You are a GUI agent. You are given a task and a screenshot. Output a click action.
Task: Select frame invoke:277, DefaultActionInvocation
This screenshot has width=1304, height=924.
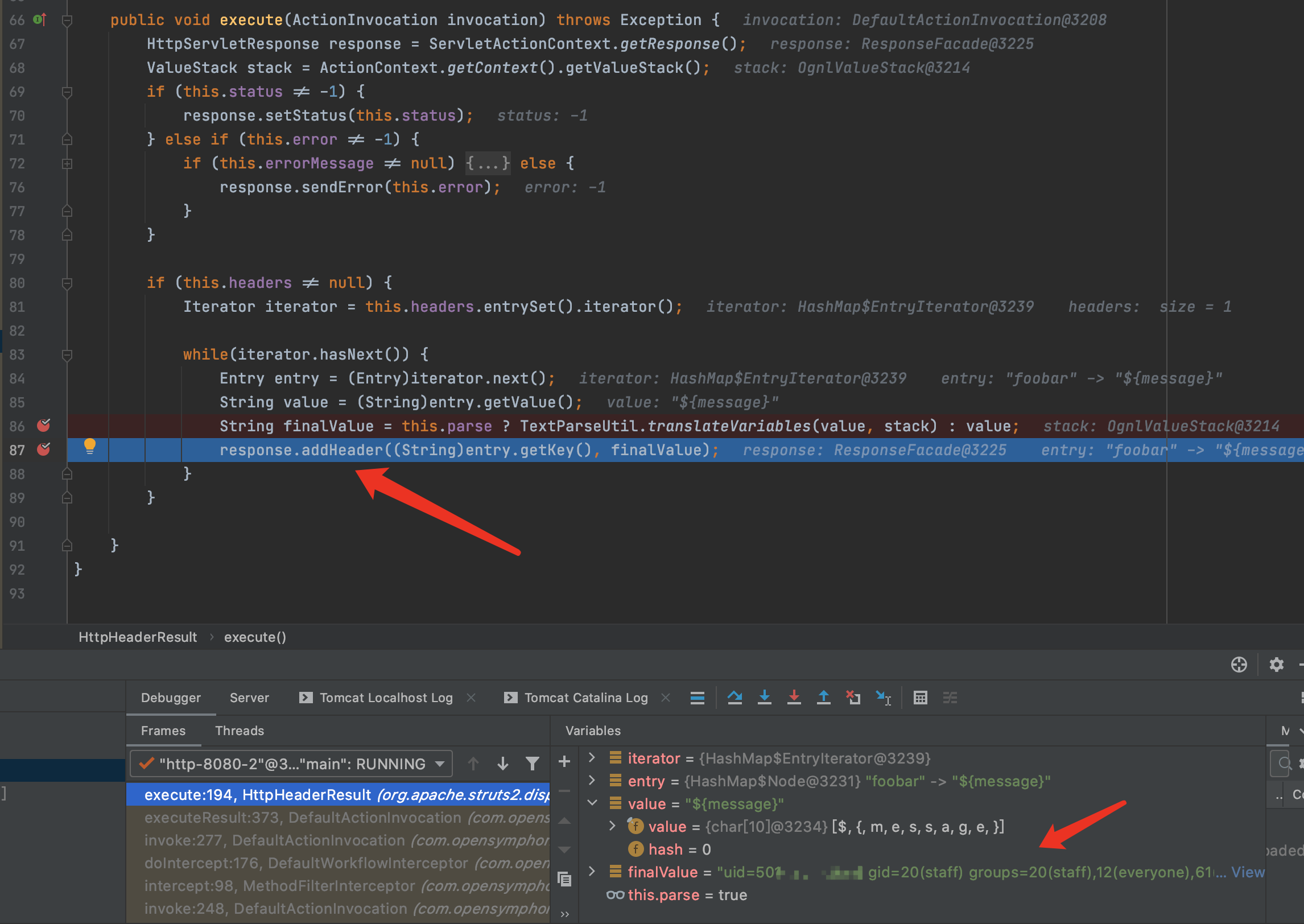338,840
